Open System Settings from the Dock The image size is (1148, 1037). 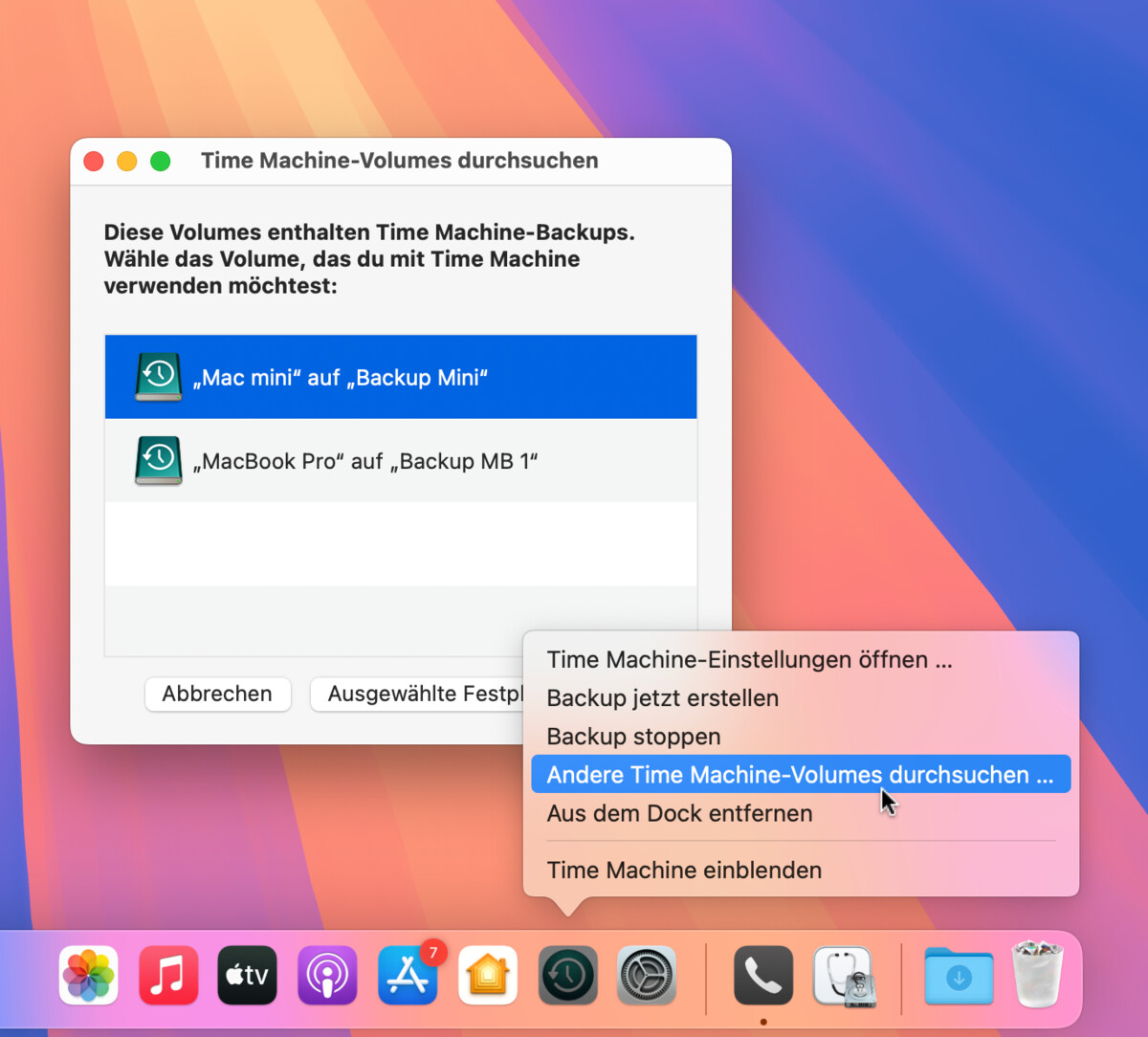[647, 975]
